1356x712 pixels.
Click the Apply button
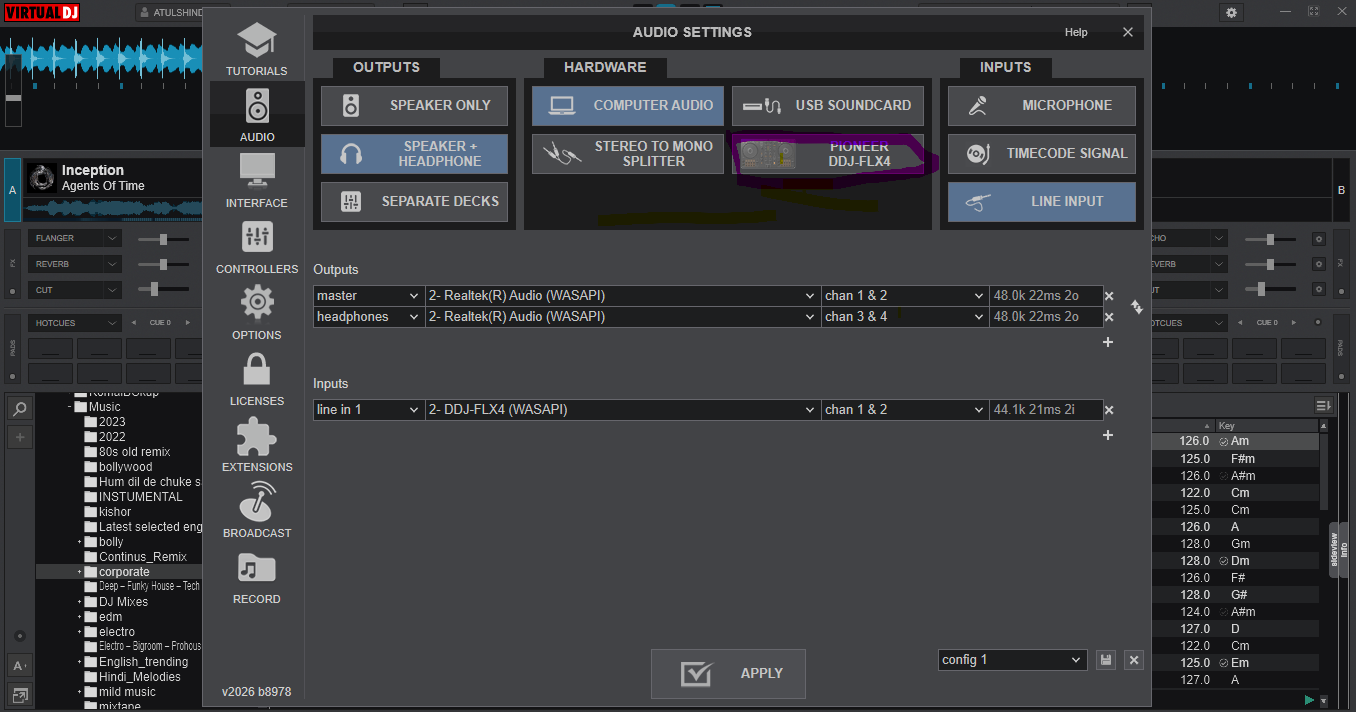click(728, 674)
